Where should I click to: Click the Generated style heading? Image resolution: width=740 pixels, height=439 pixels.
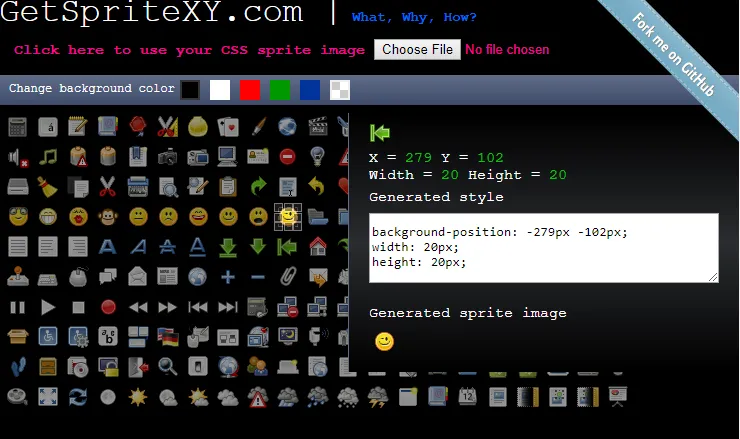click(x=436, y=197)
